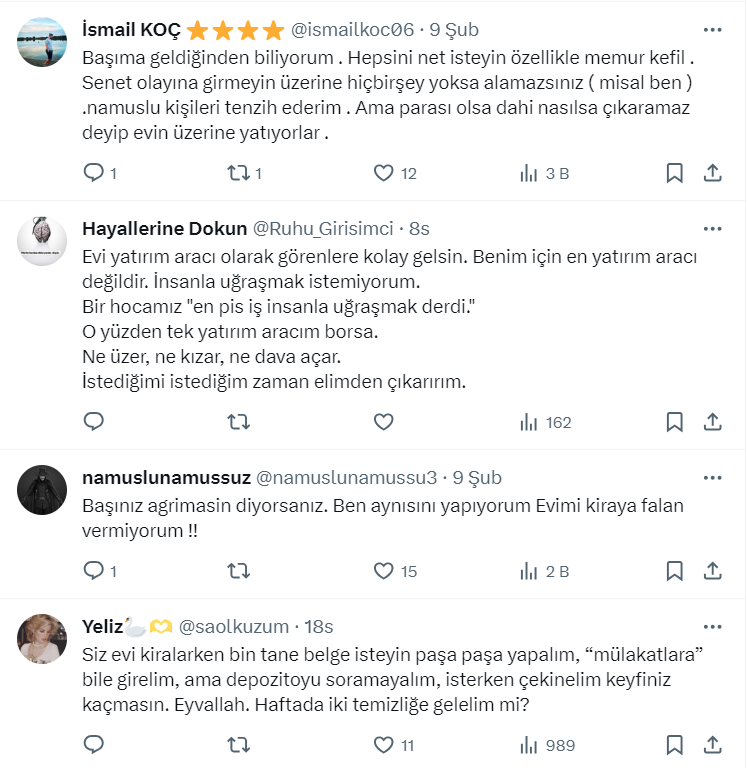Image resolution: width=748 pixels, height=768 pixels.
Task: View analytics of Hayallerine Dokun's tweet
Action: pos(546,422)
